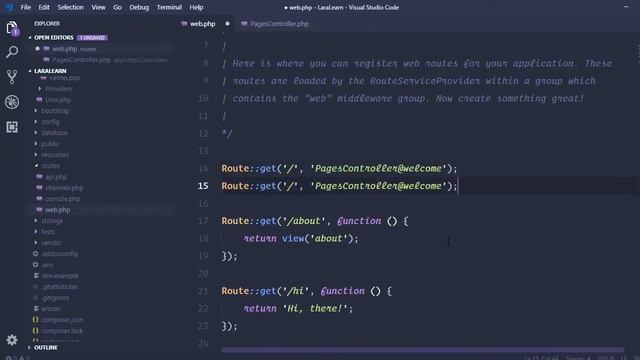Open the Extensions view icon
This screenshot has width=640, height=360.
click(x=12, y=127)
